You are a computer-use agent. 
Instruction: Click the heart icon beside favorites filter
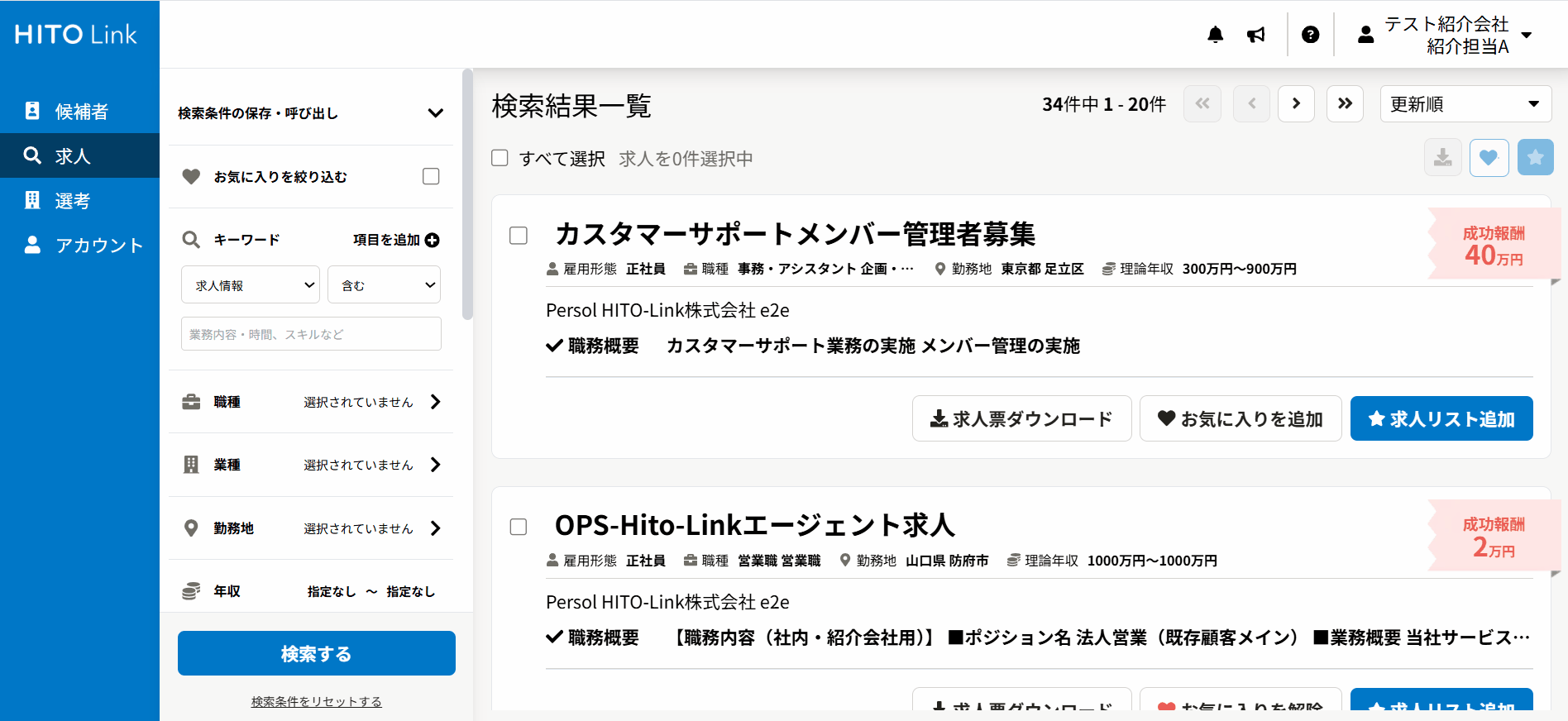(191, 177)
